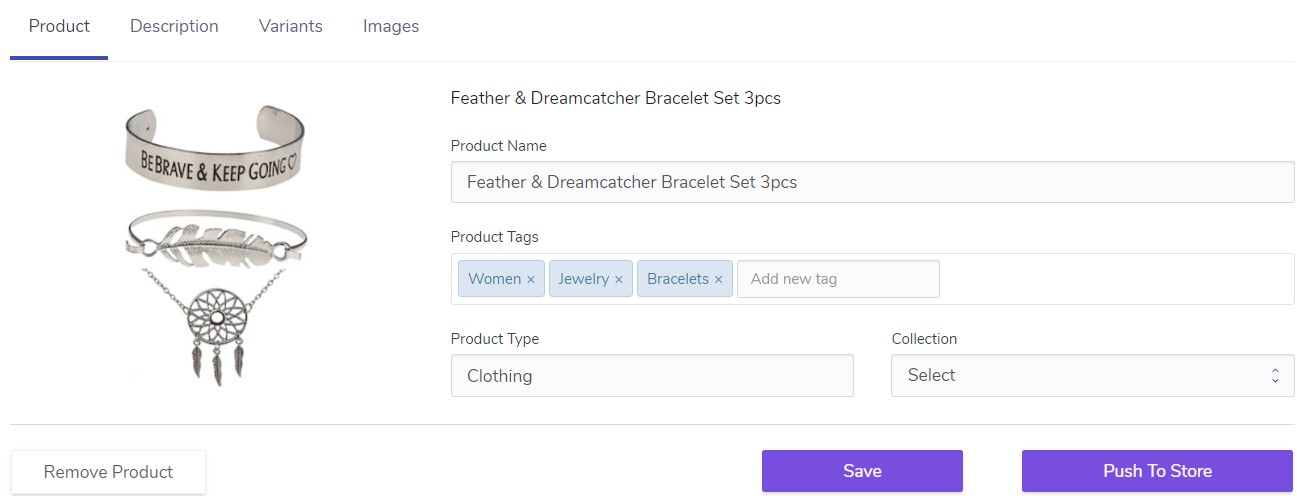Open the Description tab
Image resolution: width=1297 pixels, height=496 pixels.
point(174,27)
